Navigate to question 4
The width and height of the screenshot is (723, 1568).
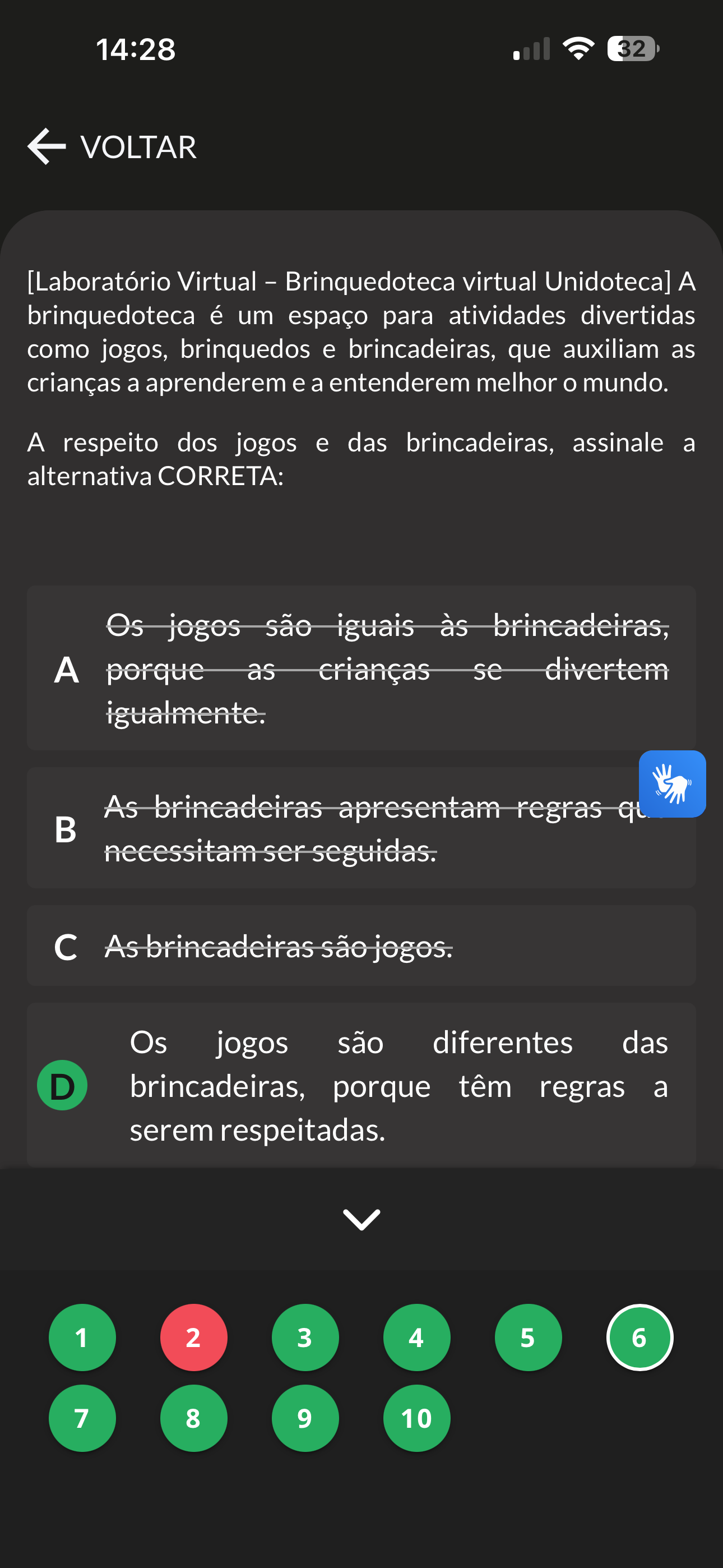click(x=417, y=1338)
